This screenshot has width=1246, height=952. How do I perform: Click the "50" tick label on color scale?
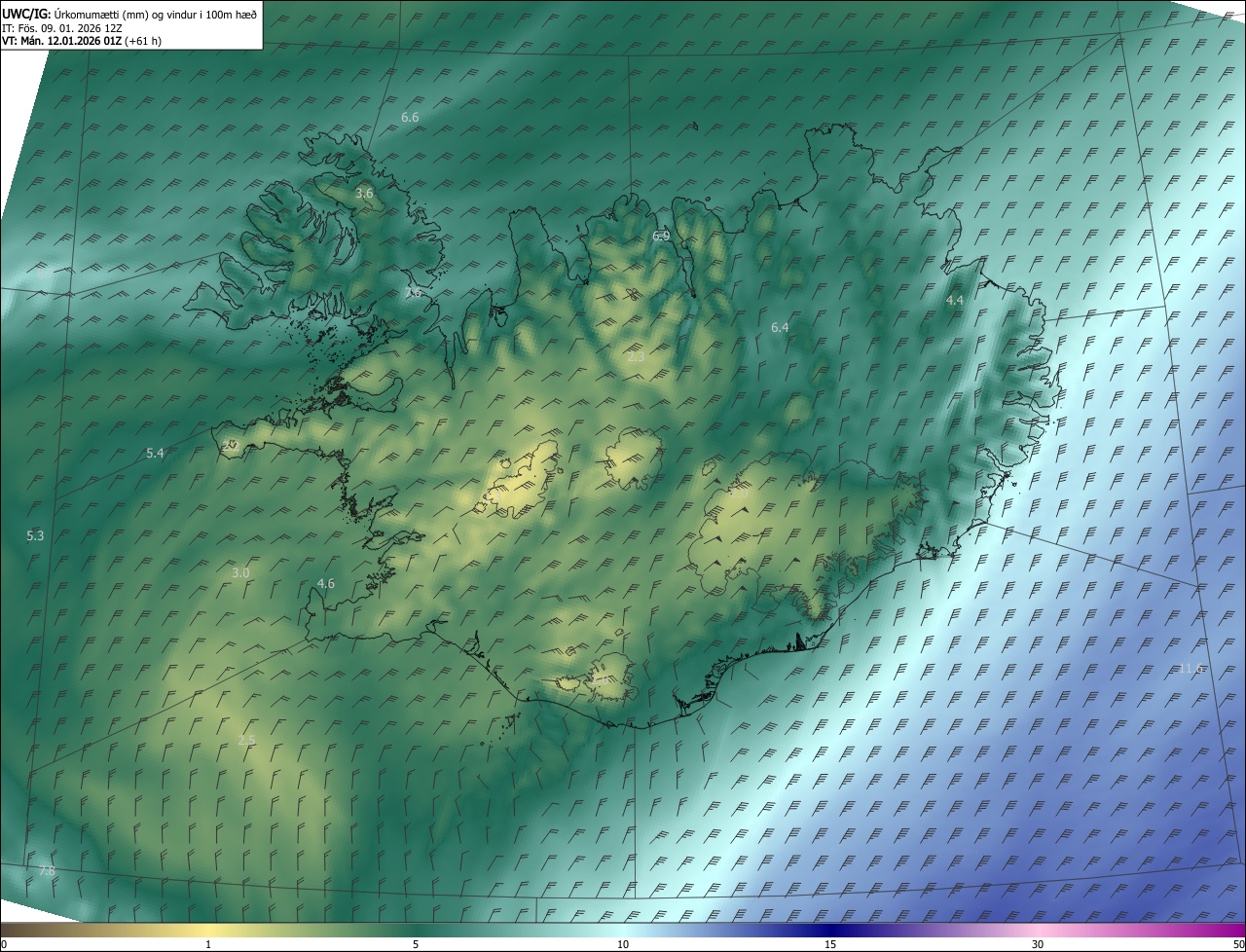click(x=1238, y=945)
